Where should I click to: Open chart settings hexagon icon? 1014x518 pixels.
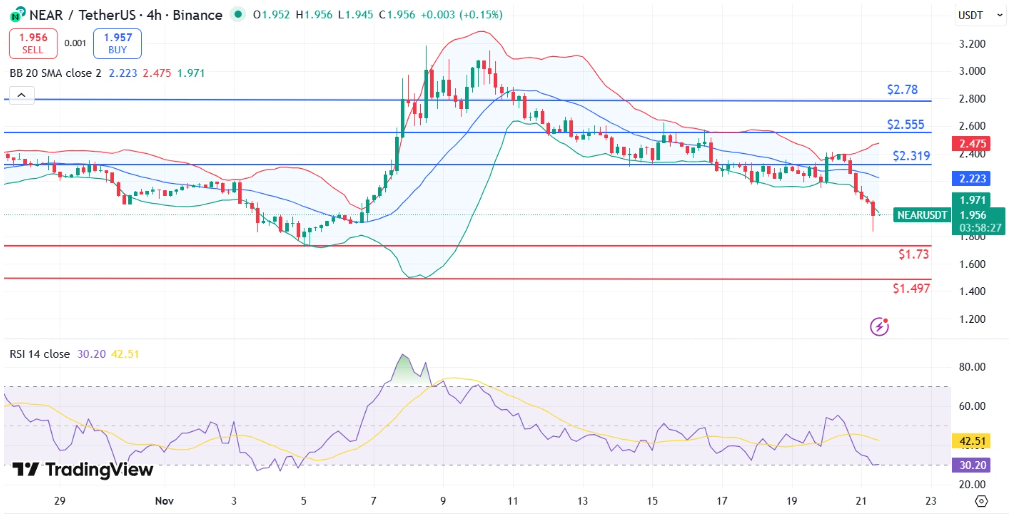pyautogui.click(x=980, y=500)
